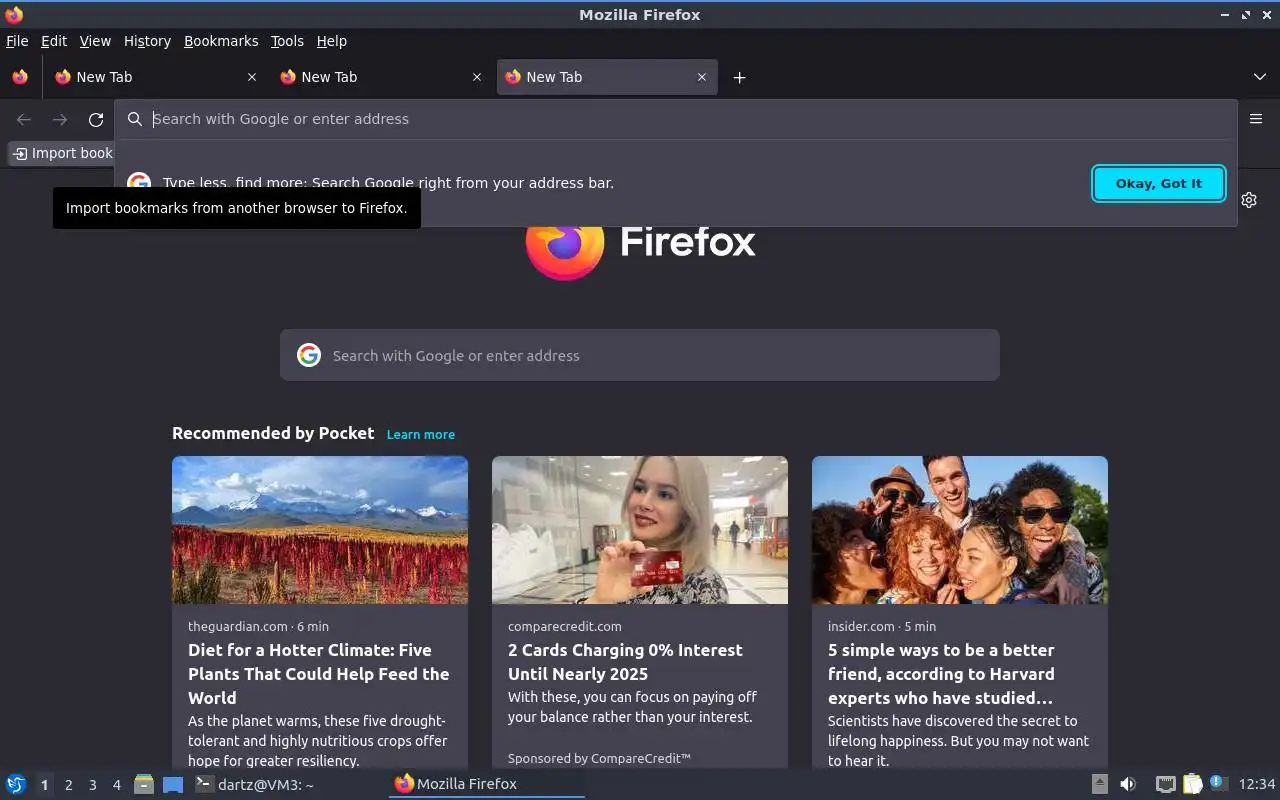Click the Okay, Got It button
Viewport: 1280px width, 800px height.
(1159, 183)
